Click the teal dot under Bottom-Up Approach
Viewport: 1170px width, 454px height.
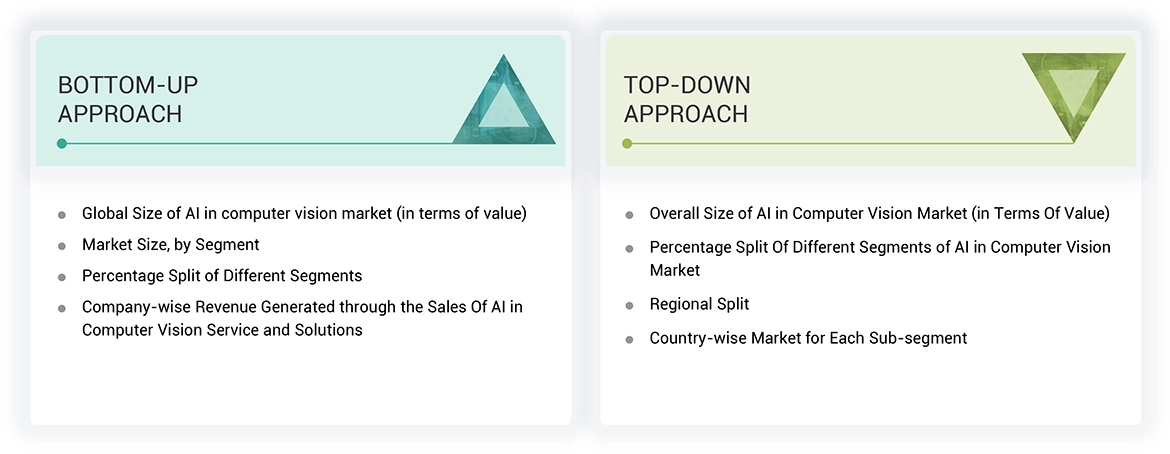(x=62, y=143)
